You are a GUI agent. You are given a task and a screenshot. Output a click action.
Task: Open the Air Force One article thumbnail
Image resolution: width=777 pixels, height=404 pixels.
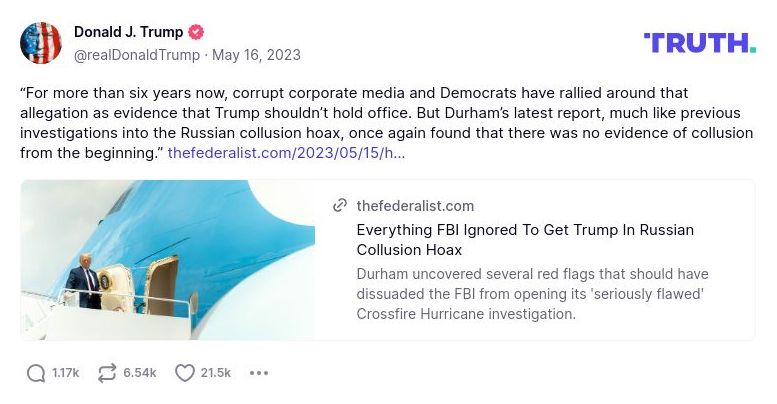(x=168, y=260)
